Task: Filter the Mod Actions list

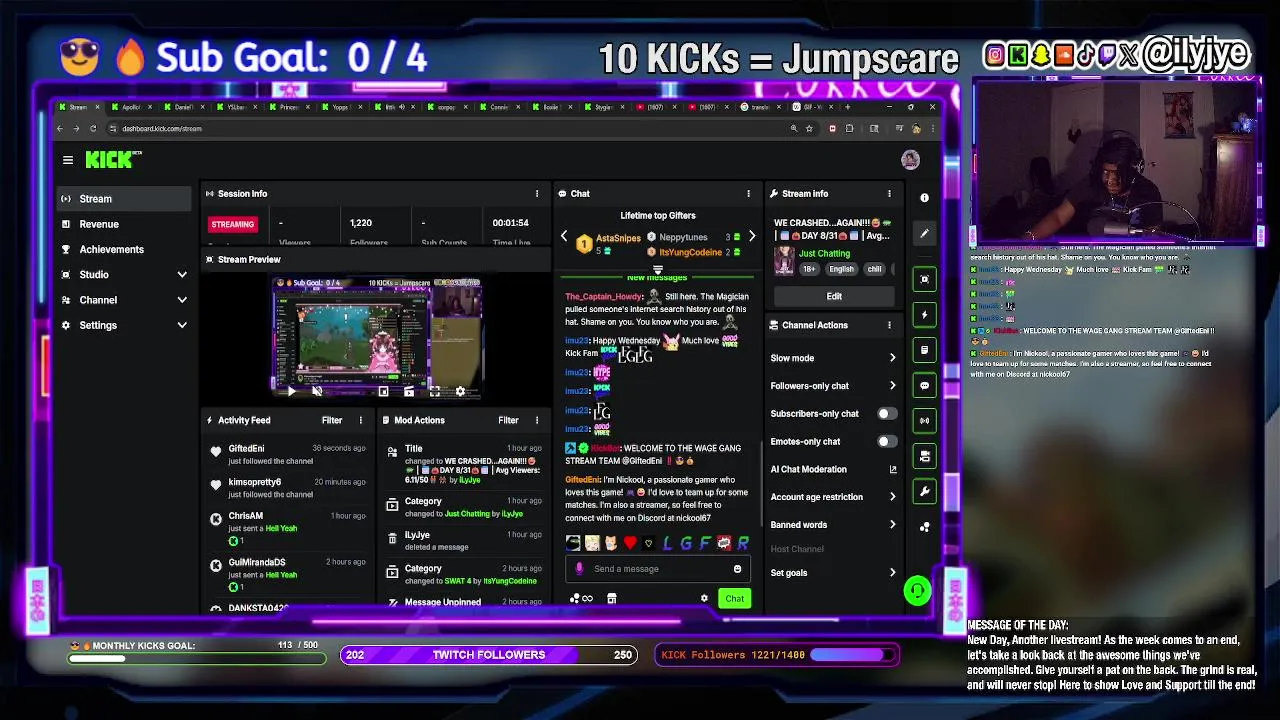Action: (x=508, y=421)
